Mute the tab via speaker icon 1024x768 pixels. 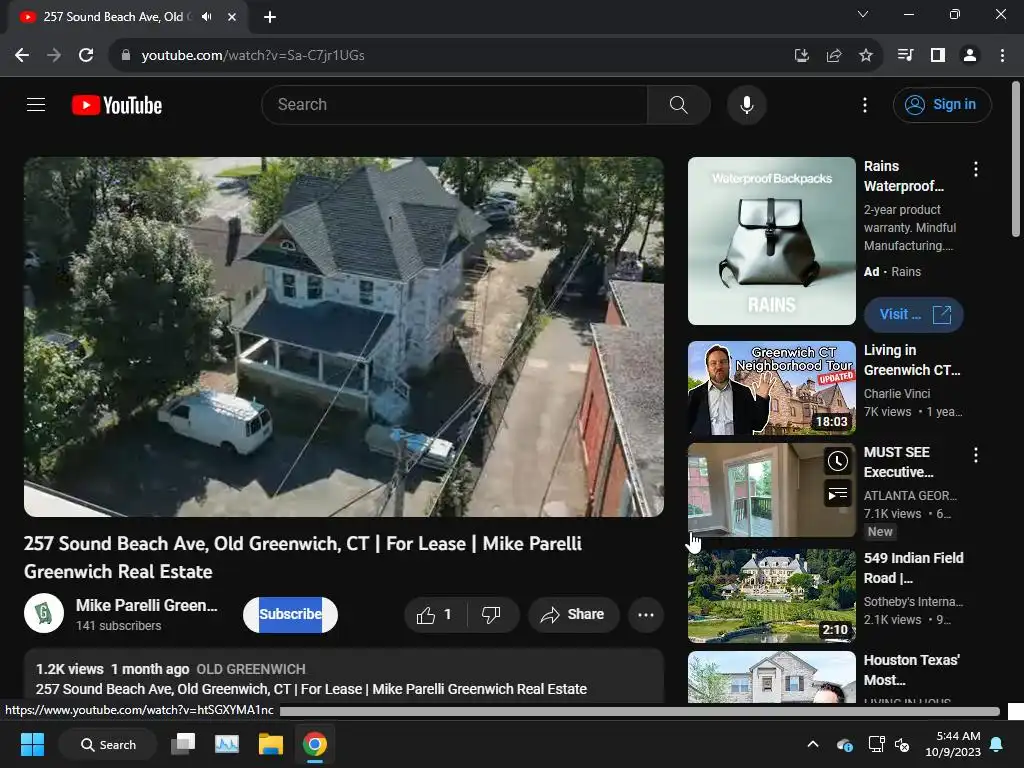(206, 17)
